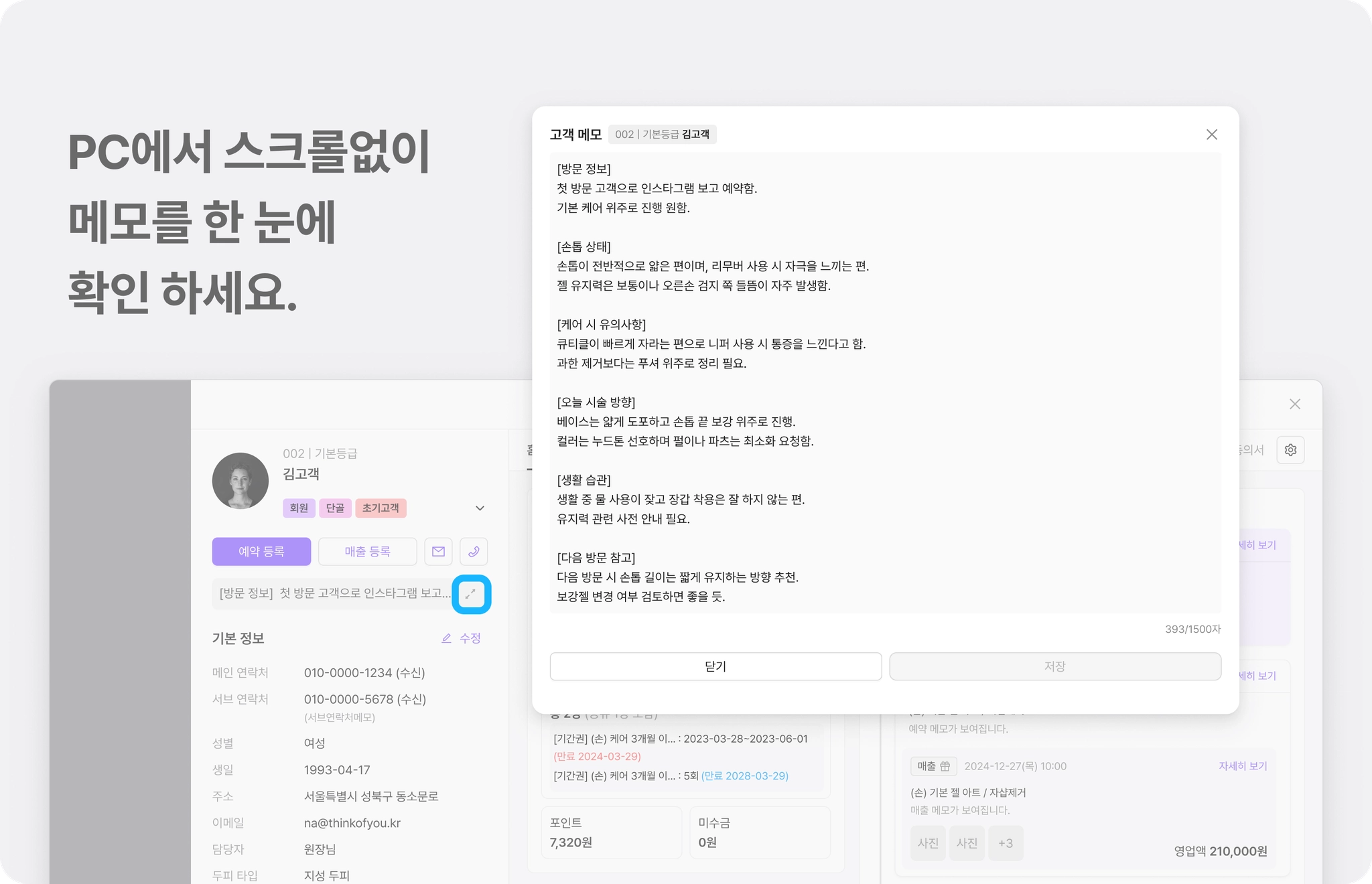This screenshot has width=1372, height=884.
Task: Click the first 사진 thumbnail
Action: [x=928, y=843]
